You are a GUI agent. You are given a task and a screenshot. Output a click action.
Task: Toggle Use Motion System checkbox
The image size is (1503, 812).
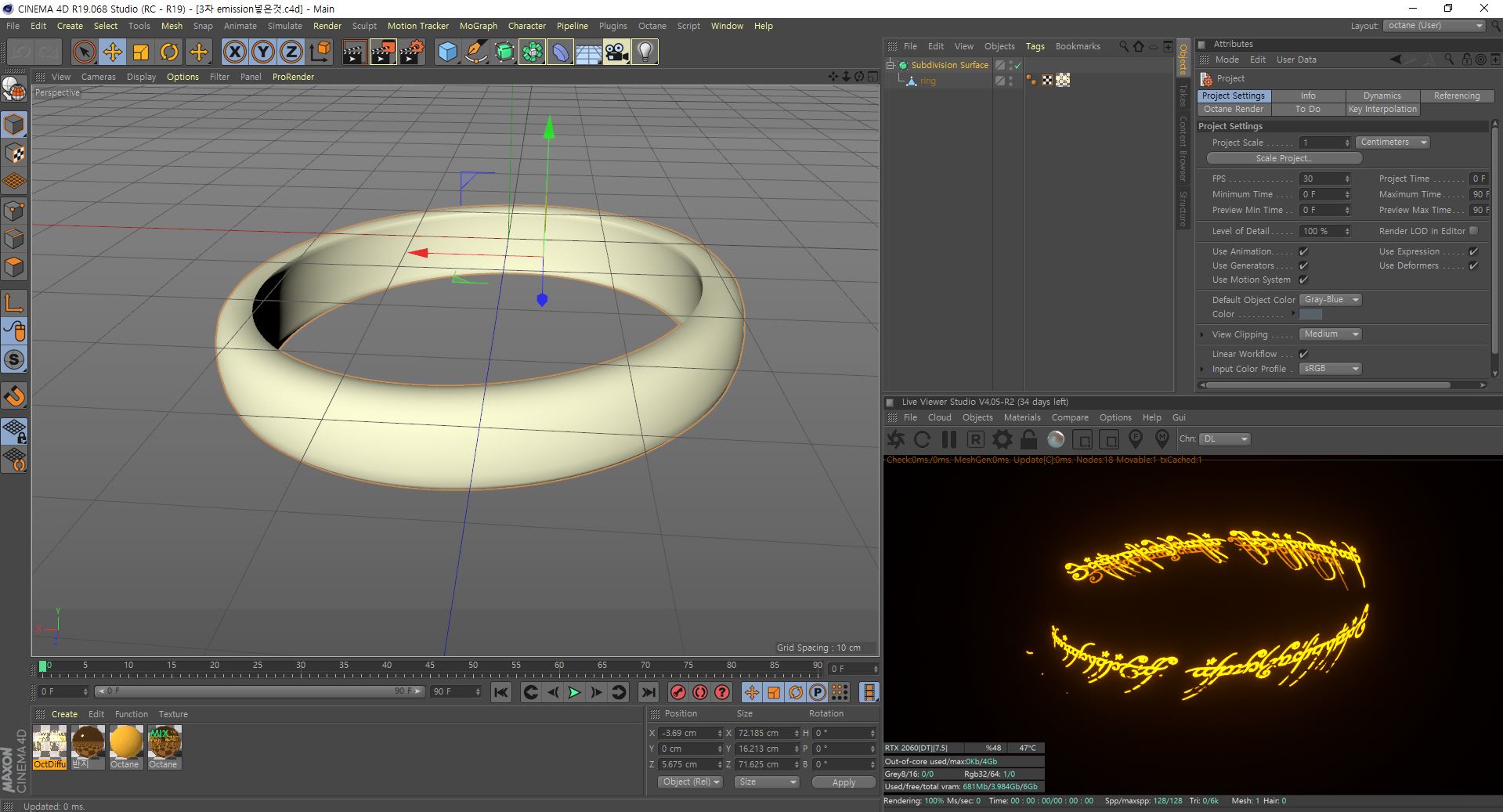(x=1303, y=280)
